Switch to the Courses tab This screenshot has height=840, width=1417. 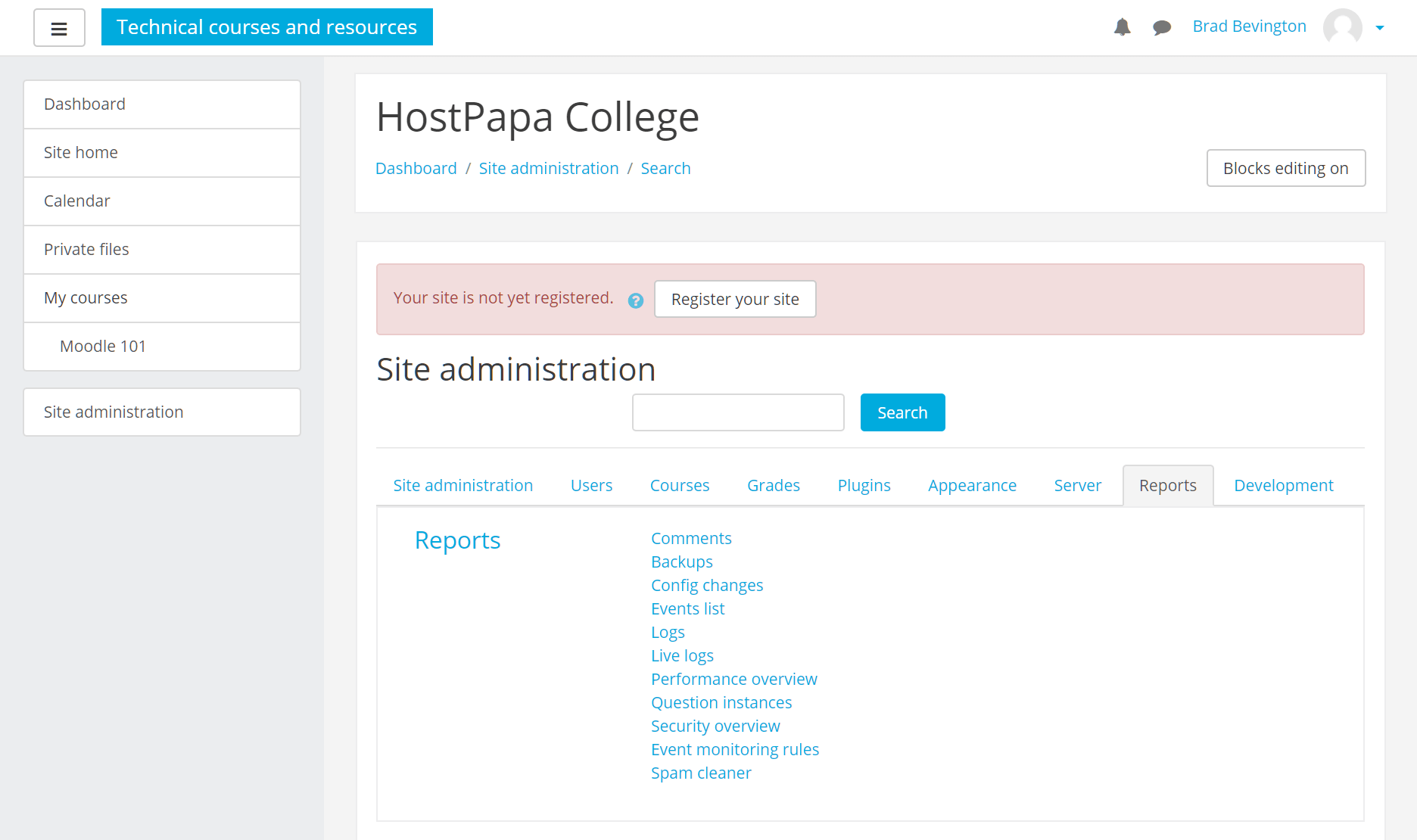click(x=679, y=485)
